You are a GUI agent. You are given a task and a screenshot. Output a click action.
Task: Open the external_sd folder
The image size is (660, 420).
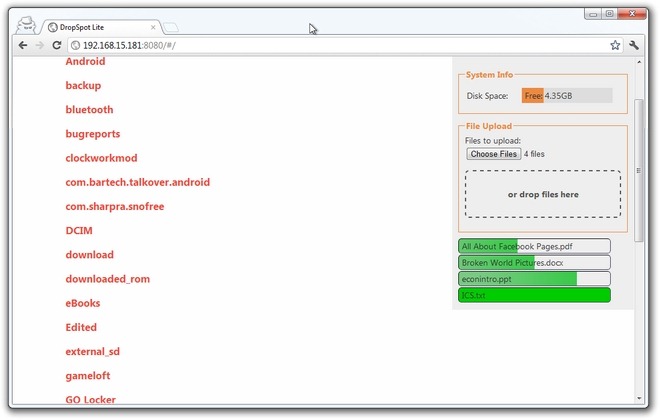[93, 352]
